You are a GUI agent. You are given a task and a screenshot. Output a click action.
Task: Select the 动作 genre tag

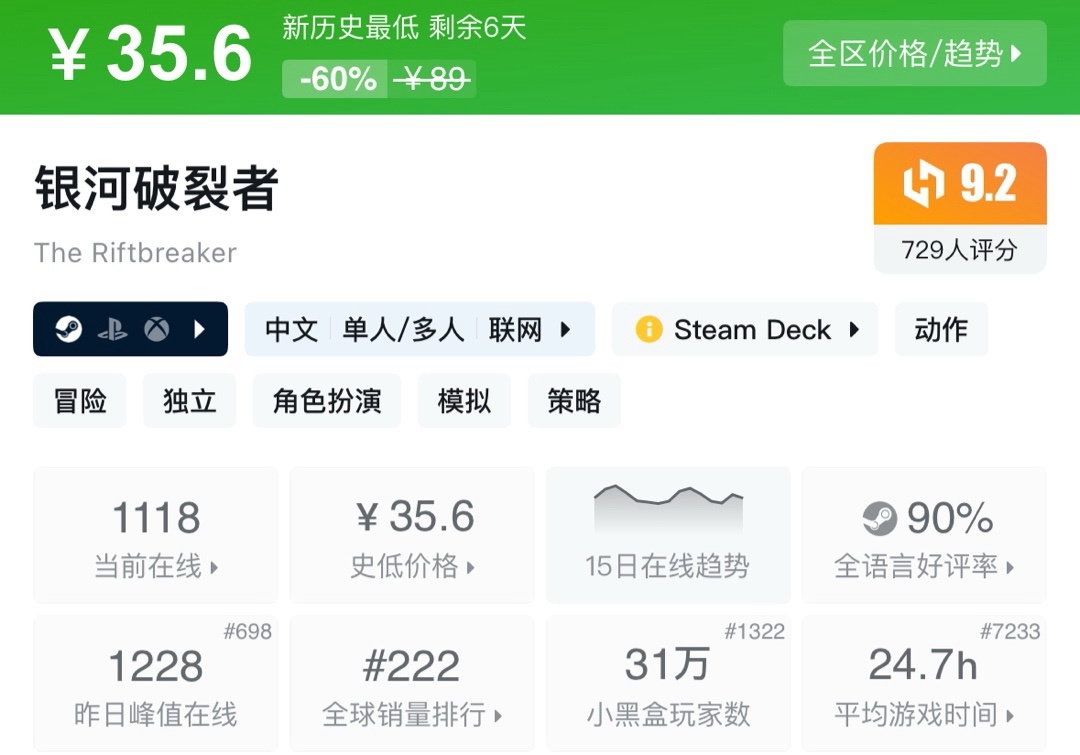[x=941, y=330]
